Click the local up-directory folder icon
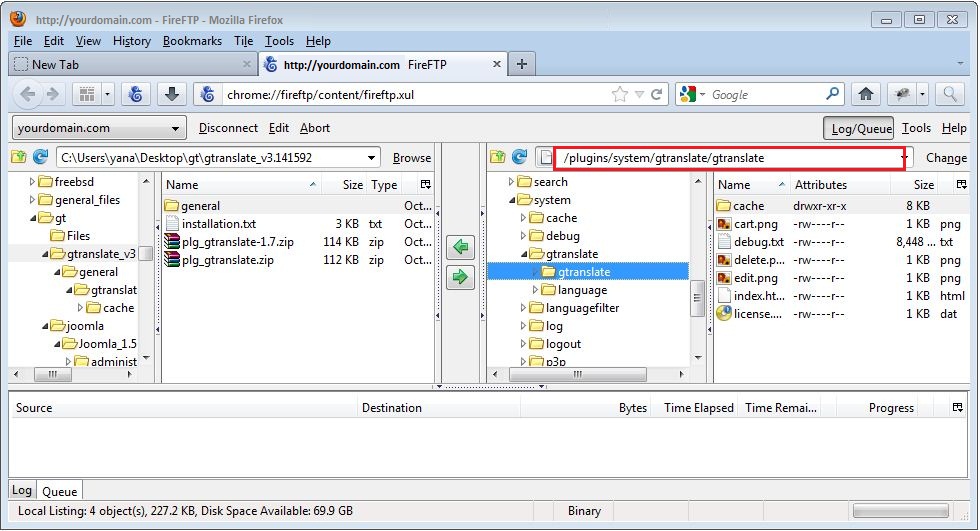980x531 pixels. click(x=19, y=157)
